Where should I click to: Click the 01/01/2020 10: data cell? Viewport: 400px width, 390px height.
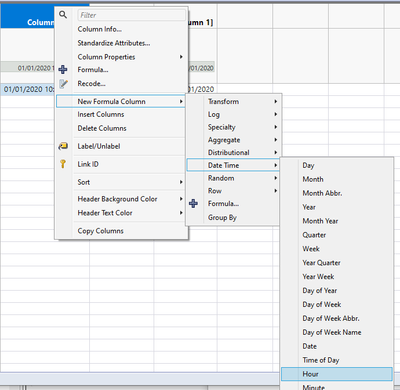28,89
